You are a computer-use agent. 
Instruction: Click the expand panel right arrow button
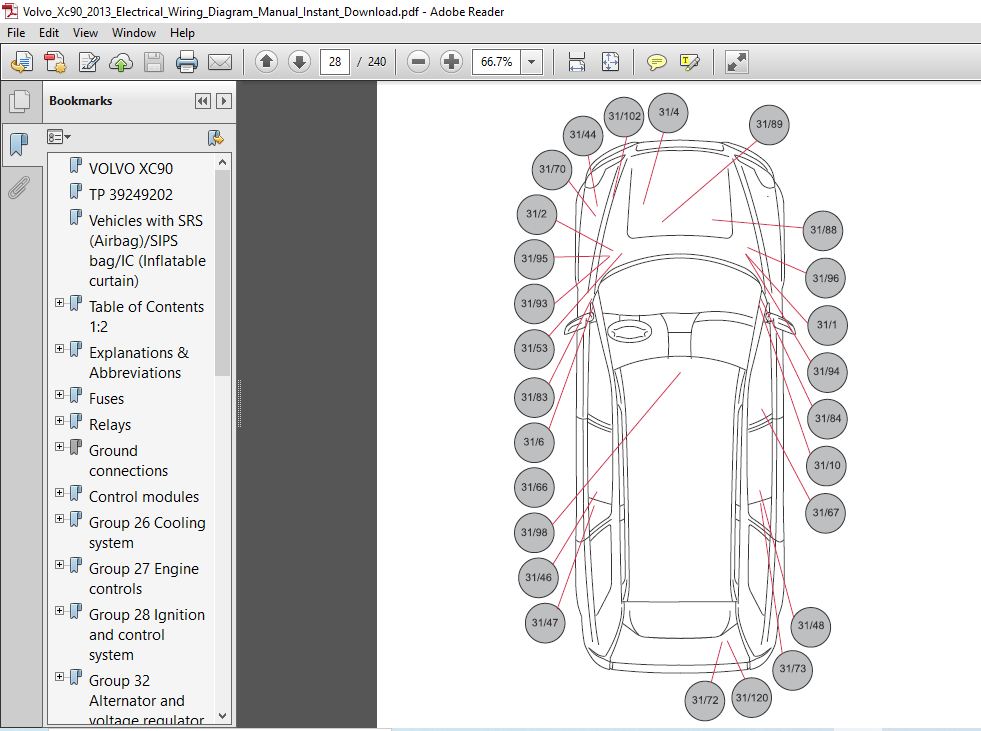click(224, 101)
